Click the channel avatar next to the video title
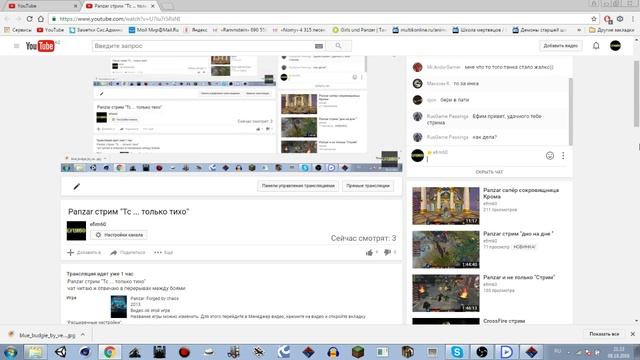 click(x=76, y=231)
